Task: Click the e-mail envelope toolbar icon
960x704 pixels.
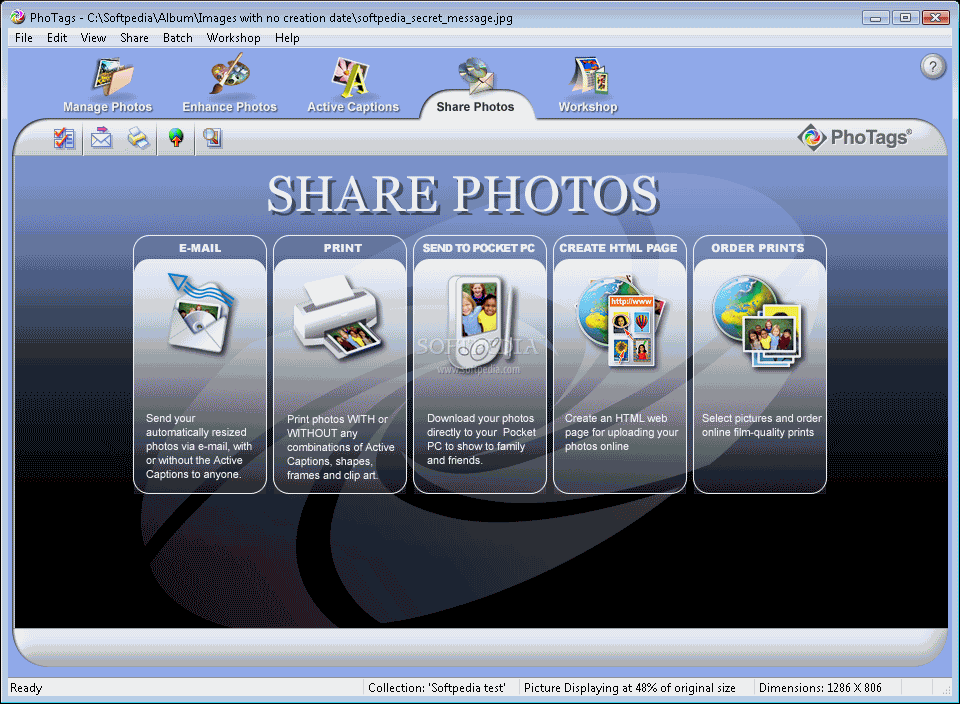Action: [102, 138]
